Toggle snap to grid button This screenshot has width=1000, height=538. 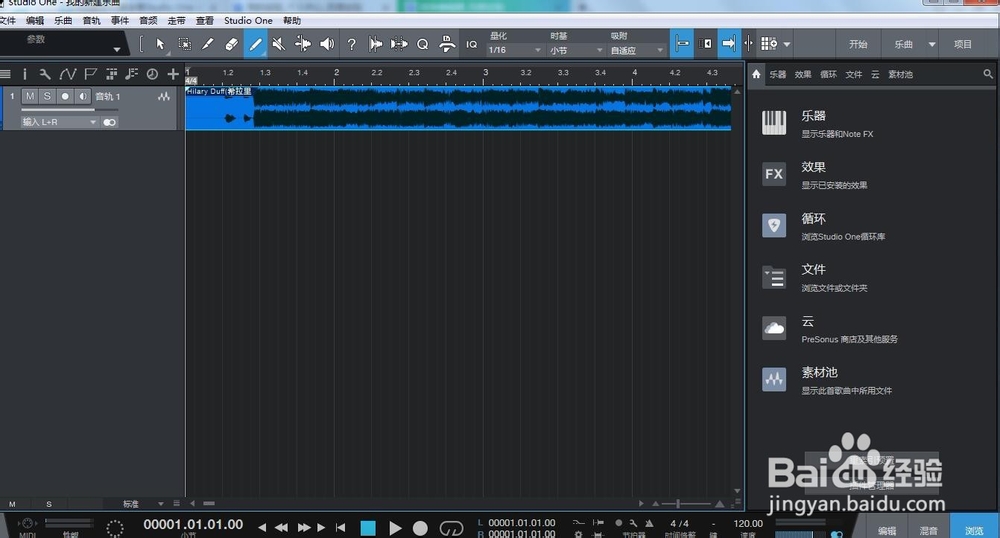tap(681, 44)
